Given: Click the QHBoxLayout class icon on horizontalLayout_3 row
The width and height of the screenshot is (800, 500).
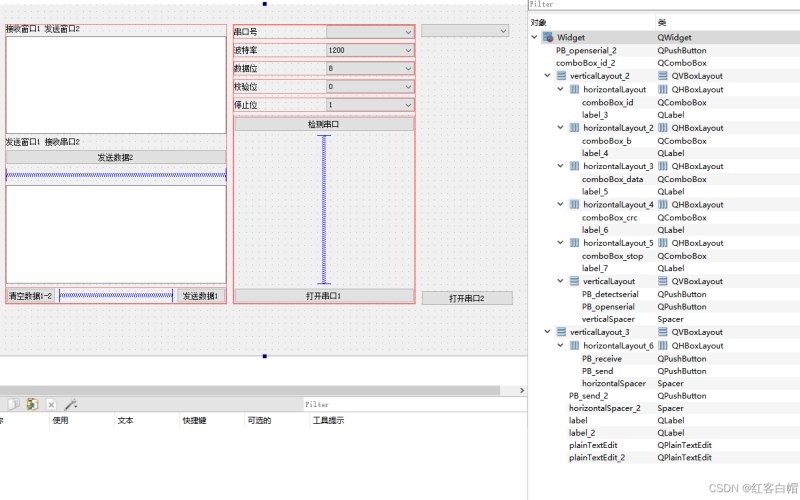Looking at the screenshot, I should [x=663, y=166].
